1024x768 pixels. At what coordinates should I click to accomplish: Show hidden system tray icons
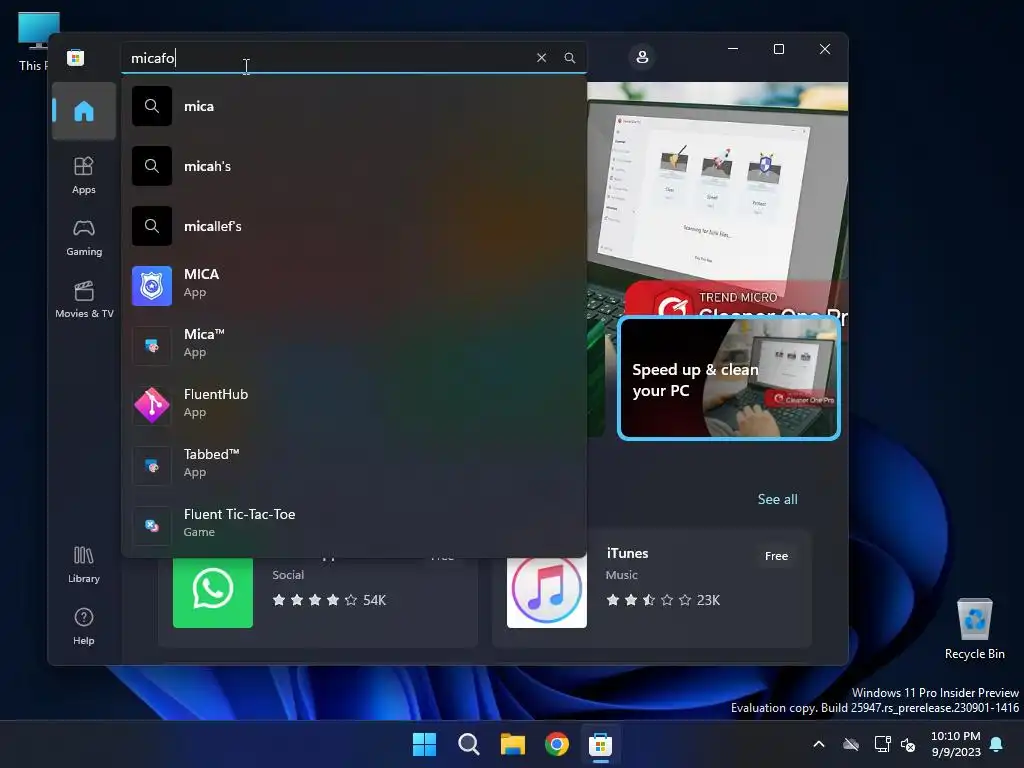tap(819, 744)
